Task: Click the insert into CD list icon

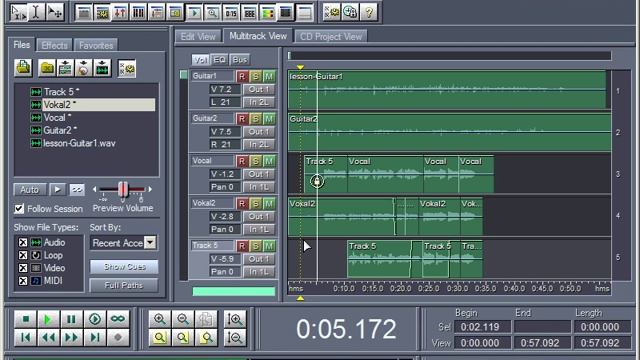Action: [84, 68]
